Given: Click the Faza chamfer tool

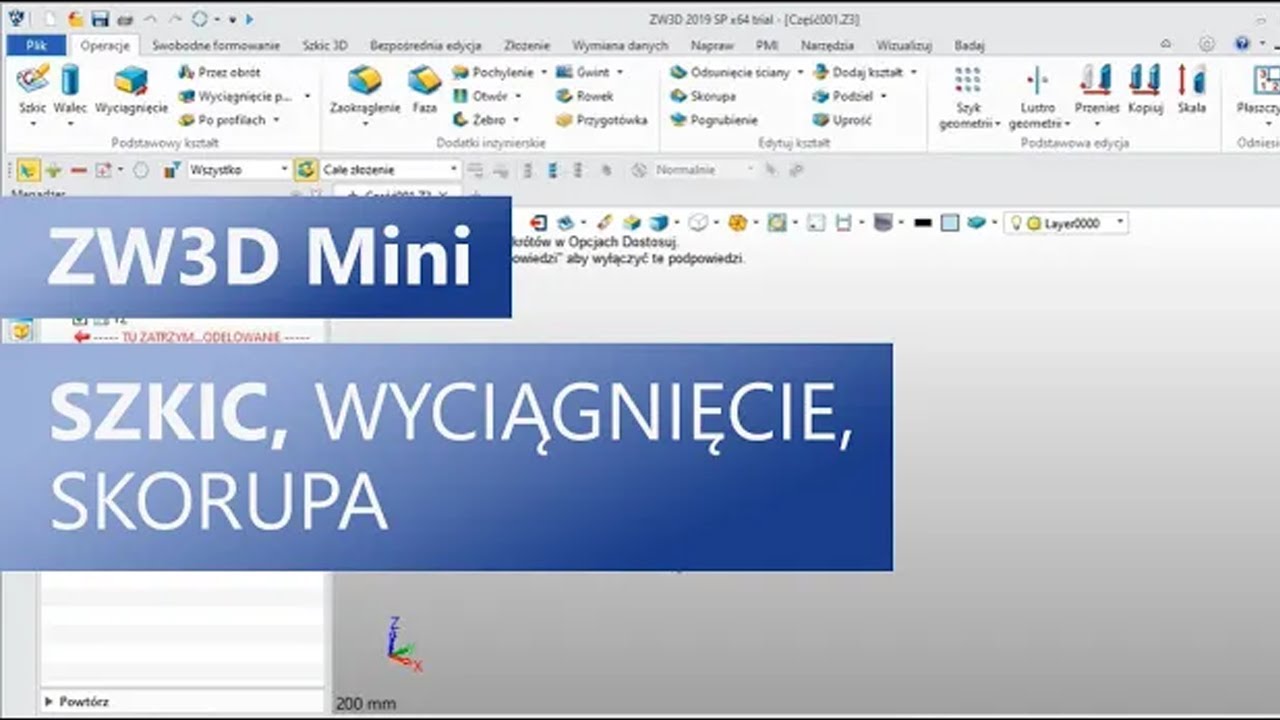Looking at the screenshot, I should click(424, 90).
